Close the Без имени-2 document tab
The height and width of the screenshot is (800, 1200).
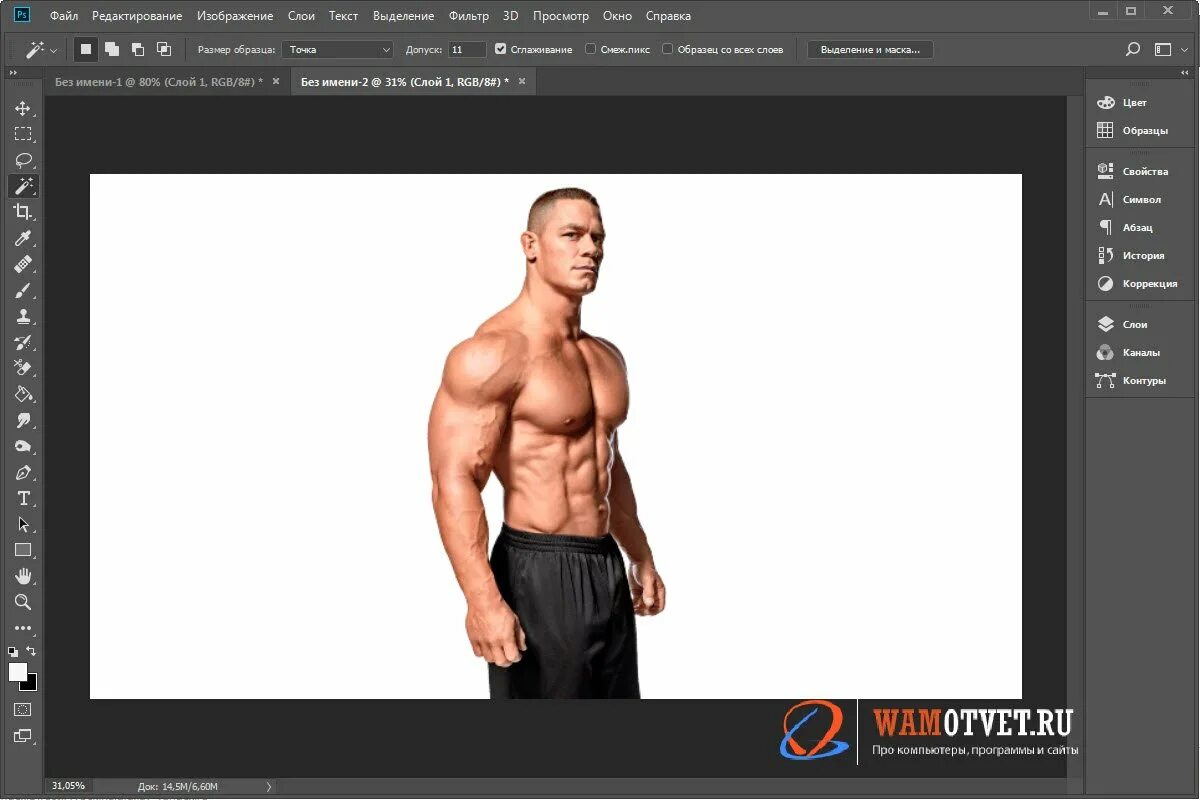point(521,81)
